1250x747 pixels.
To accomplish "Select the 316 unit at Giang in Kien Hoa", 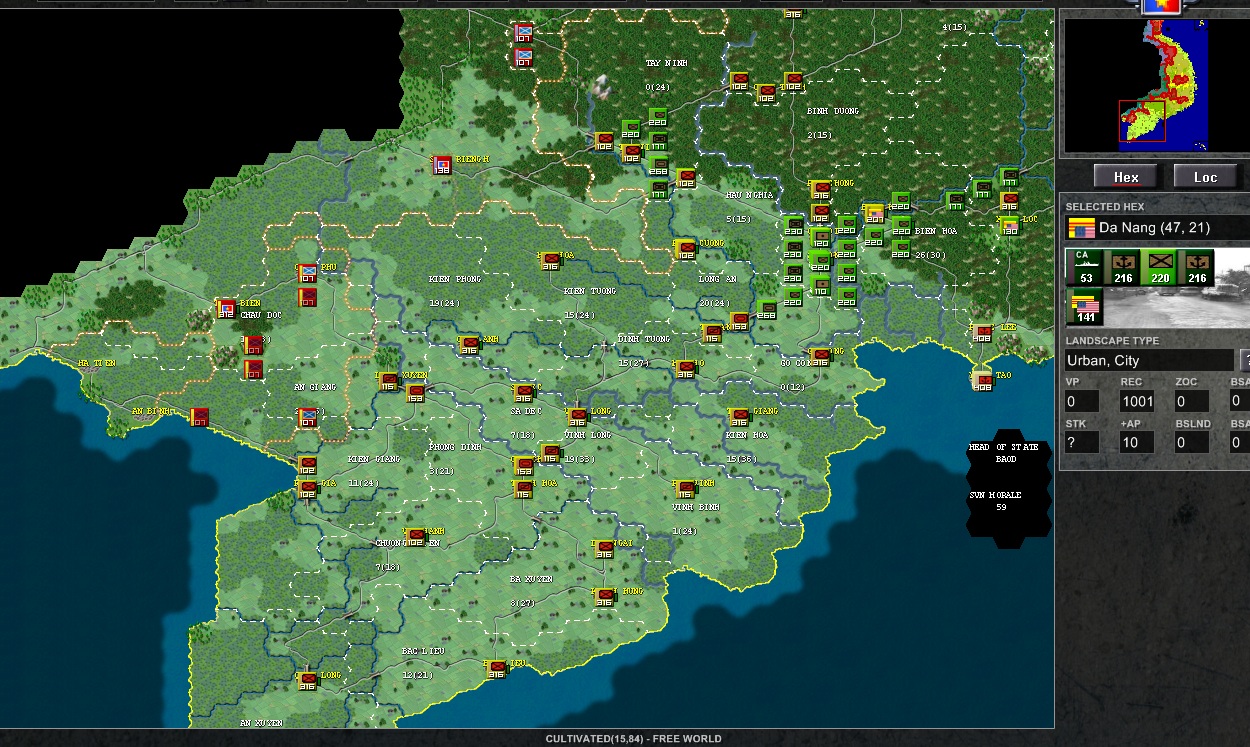I will [x=739, y=417].
